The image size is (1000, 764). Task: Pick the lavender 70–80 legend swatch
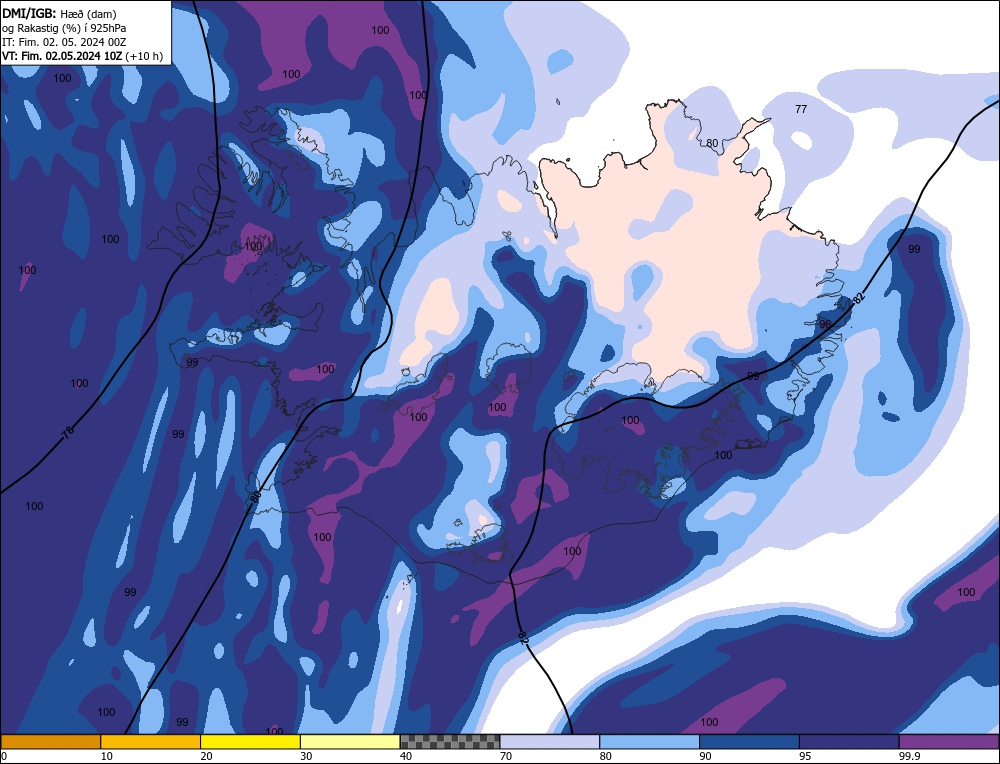click(550, 742)
